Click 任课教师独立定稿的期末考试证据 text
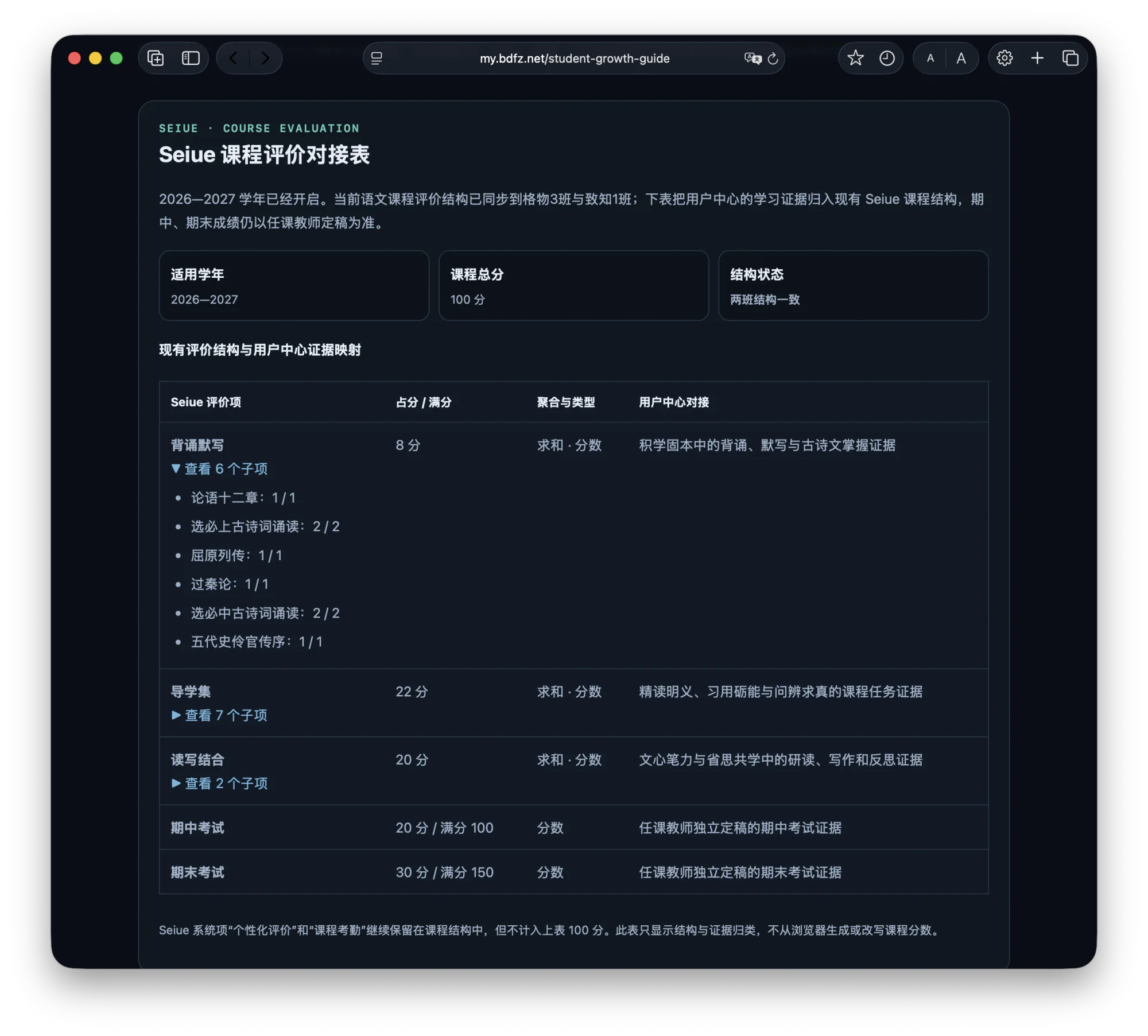 tap(740, 872)
